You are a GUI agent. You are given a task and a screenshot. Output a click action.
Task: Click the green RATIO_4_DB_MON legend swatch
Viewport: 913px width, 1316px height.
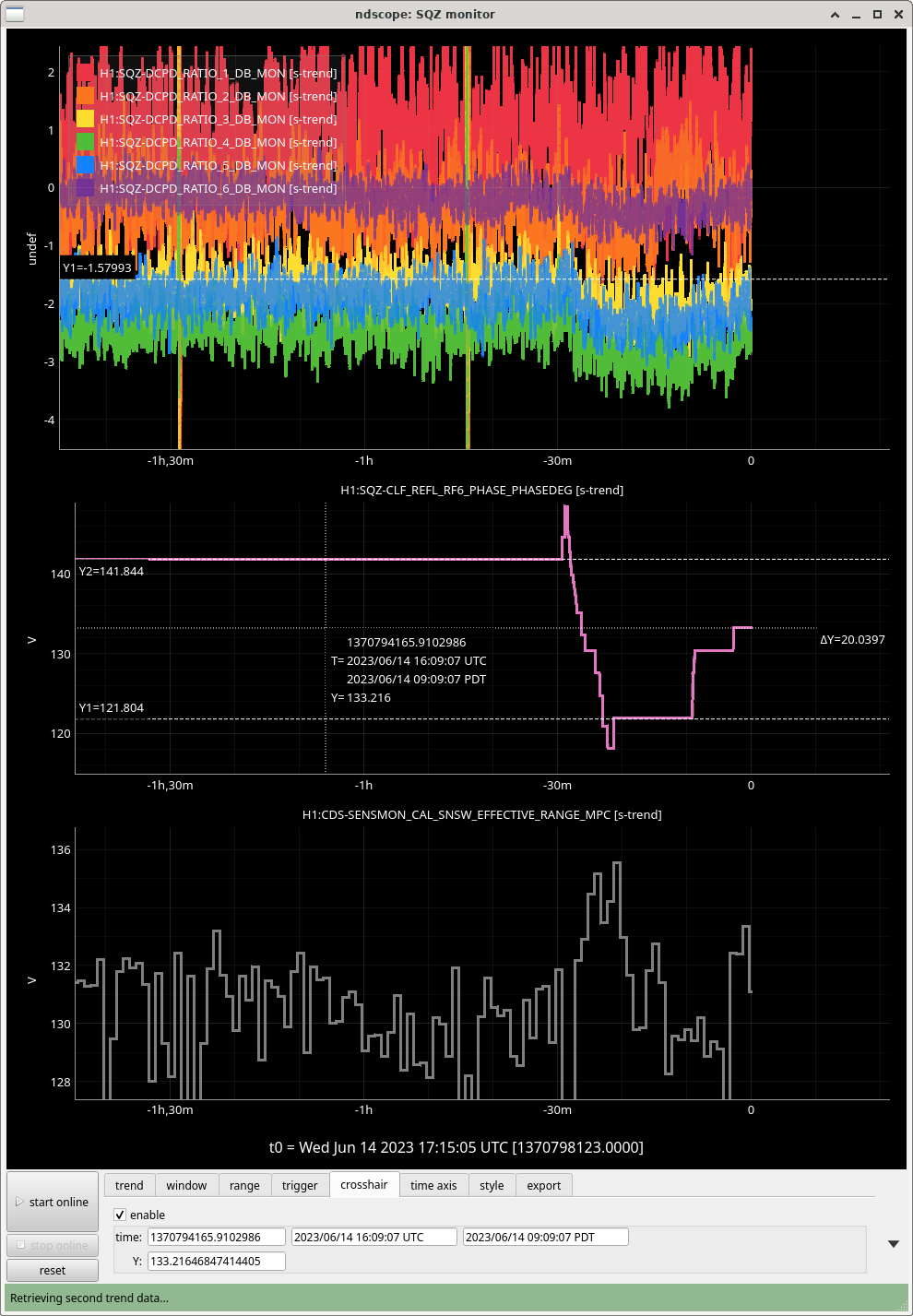85,142
